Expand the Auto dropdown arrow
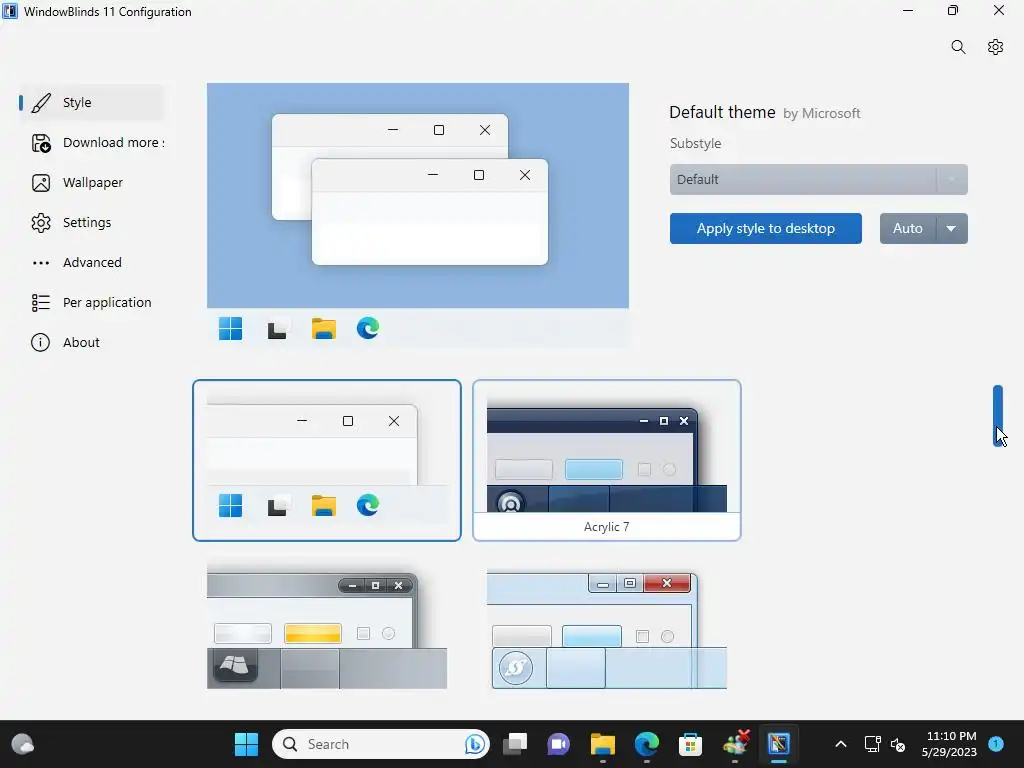The height and width of the screenshot is (768, 1024). pyautogui.click(x=952, y=229)
